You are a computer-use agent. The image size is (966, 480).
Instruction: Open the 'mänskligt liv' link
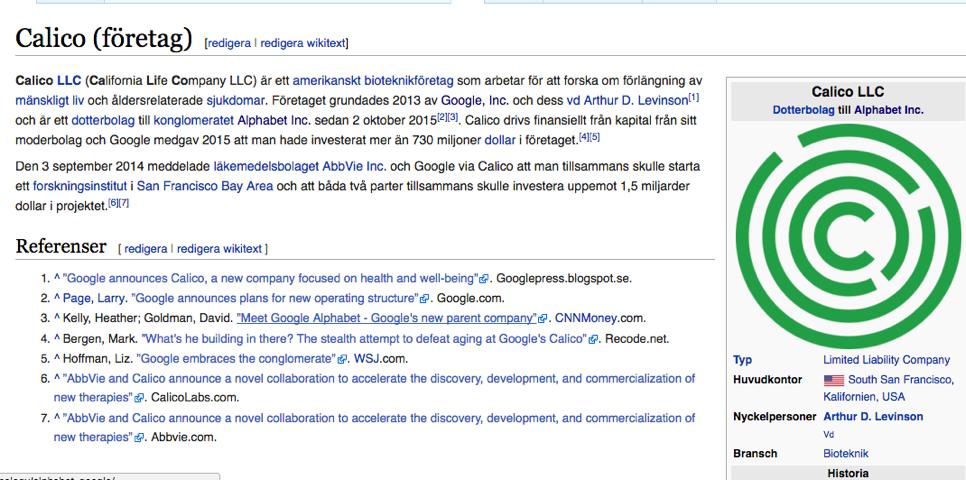tap(49, 100)
